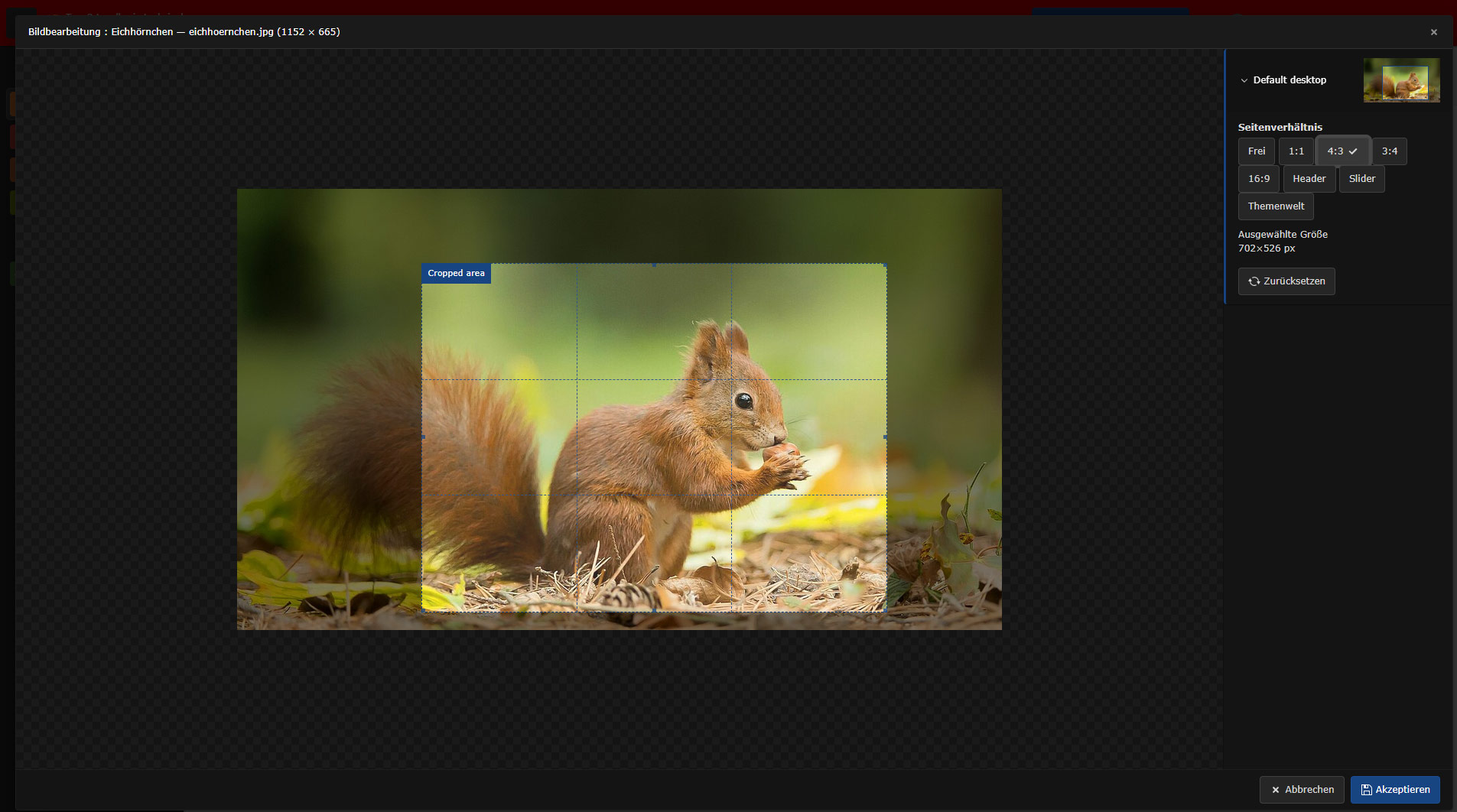Select the 1:1 aspect ratio
1457x812 pixels.
[x=1296, y=151]
